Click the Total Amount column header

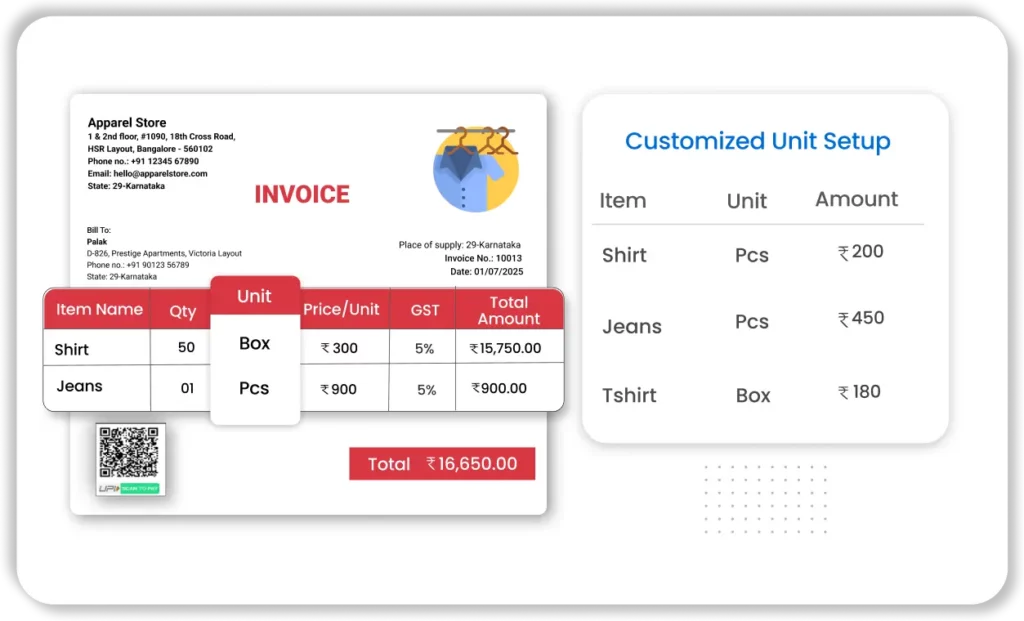[508, 310]
